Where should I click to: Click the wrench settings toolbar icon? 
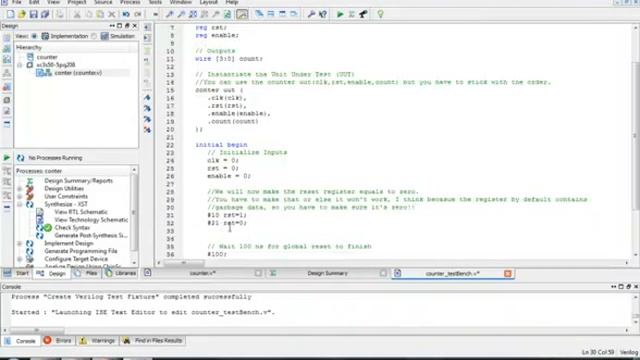click(311, 14)
